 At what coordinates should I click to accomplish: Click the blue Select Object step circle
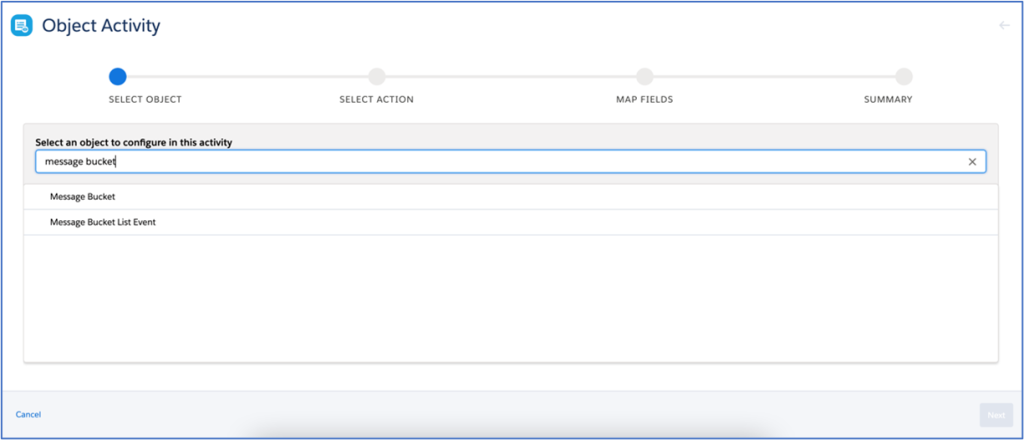pos(118,76)
